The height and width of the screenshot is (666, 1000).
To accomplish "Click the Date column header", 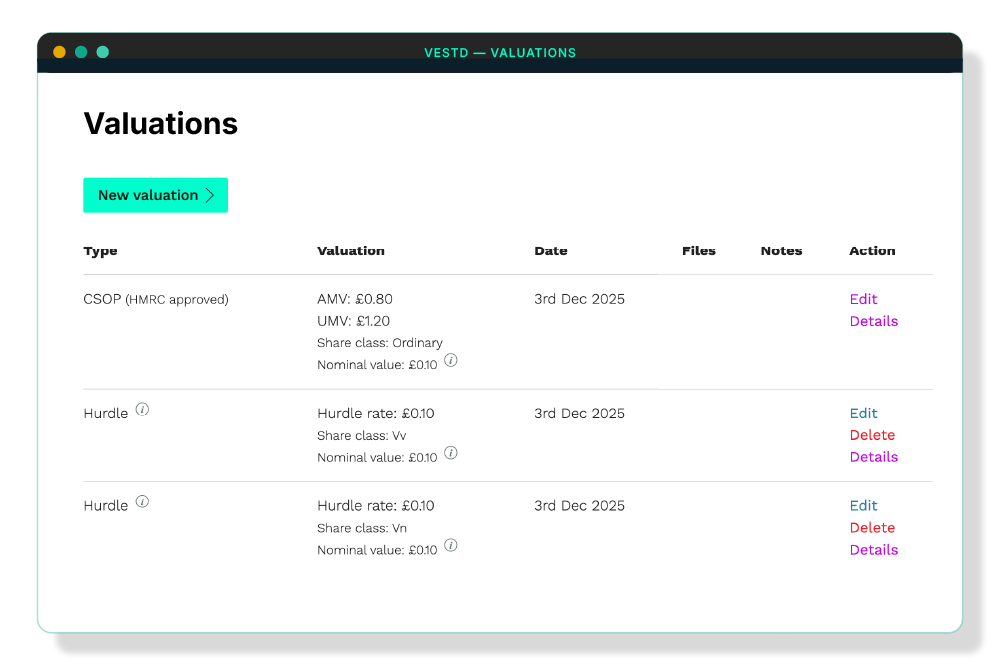I will pyautogui.click(x=551, y=251).
